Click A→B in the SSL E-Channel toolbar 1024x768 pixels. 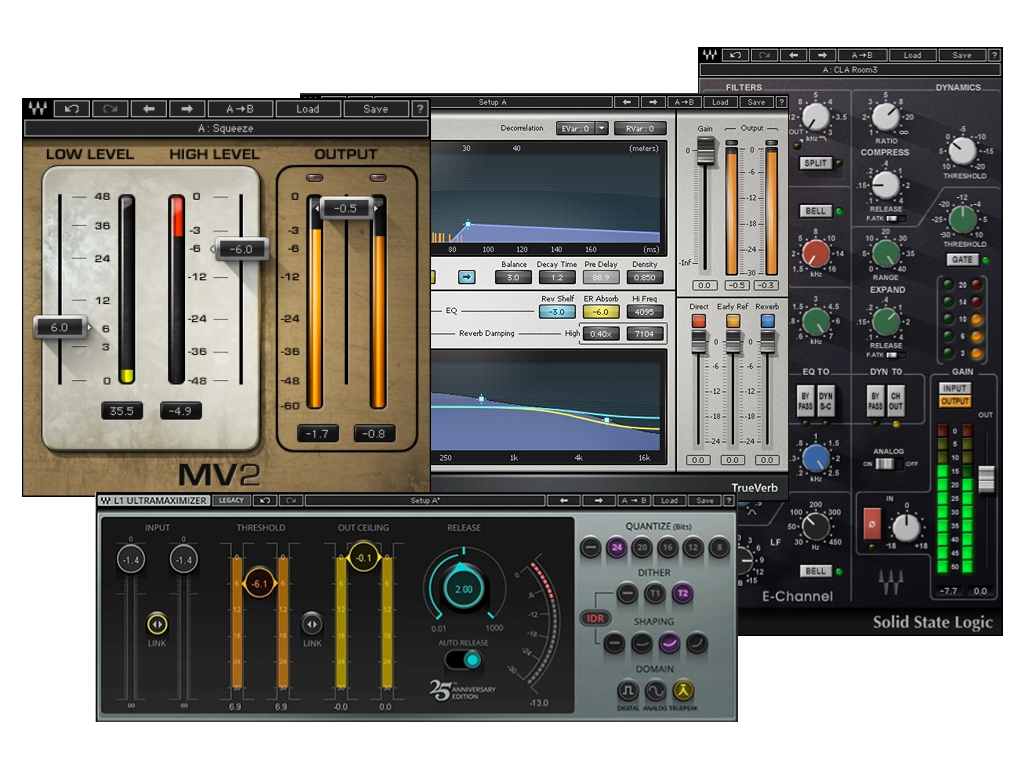(862, 55)
